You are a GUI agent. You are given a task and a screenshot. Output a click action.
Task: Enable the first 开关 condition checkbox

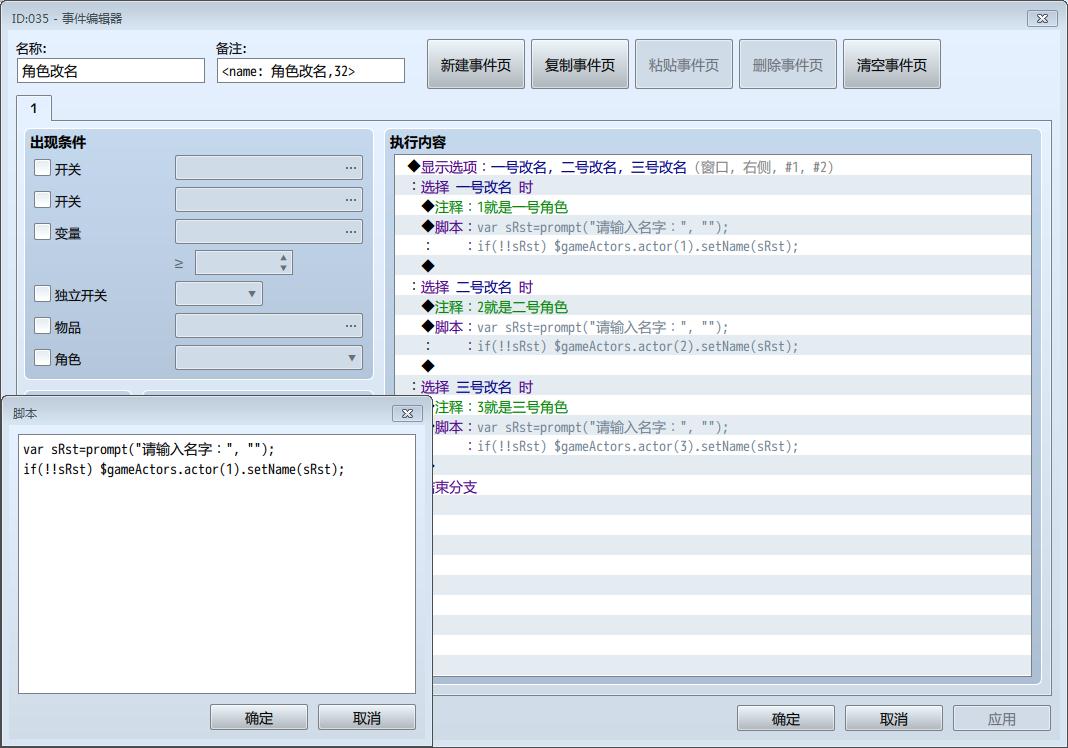coord(43,168)
